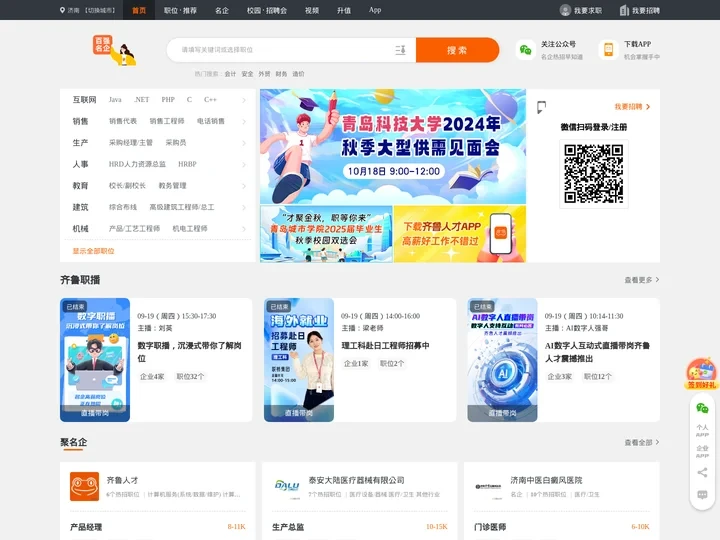Expand the 教育 category arrow

244,186
